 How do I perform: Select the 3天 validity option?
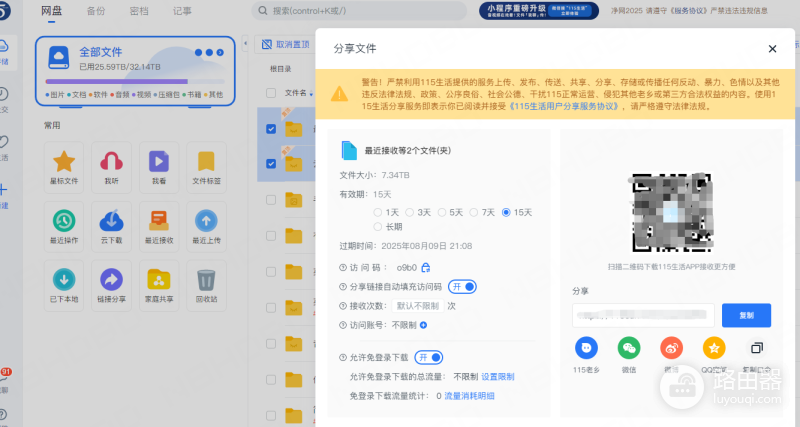click(410, 212)
